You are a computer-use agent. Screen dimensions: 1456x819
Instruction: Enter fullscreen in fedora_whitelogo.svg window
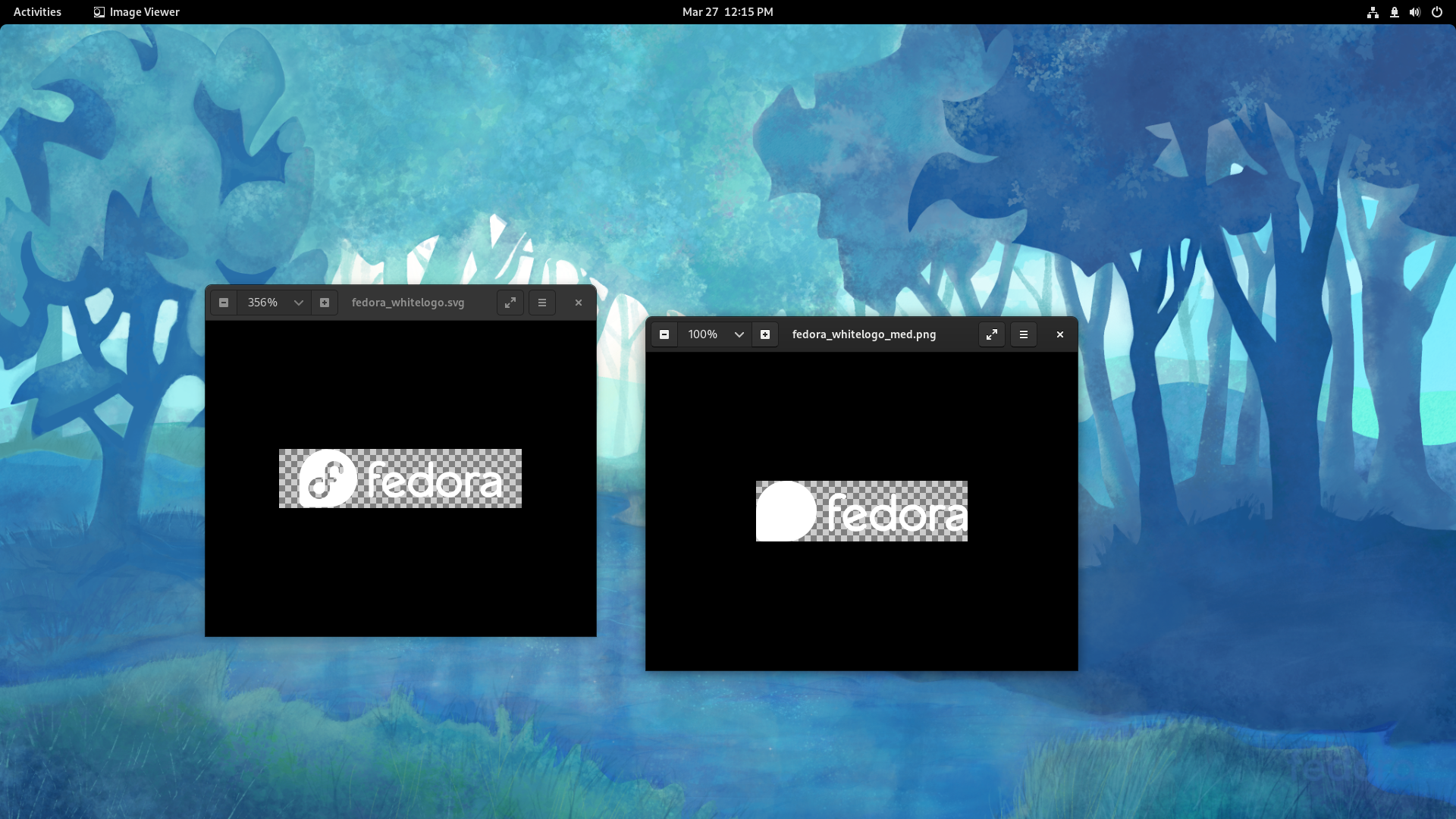pos(510,303)
